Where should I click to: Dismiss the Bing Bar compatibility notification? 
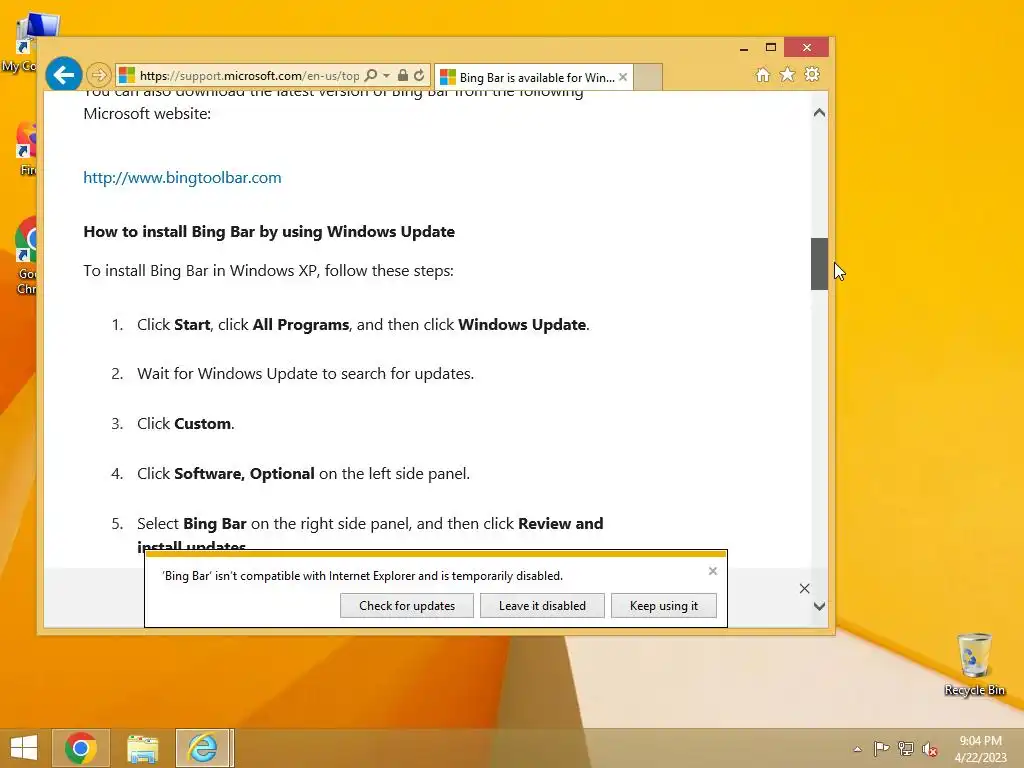click(712, 571)
